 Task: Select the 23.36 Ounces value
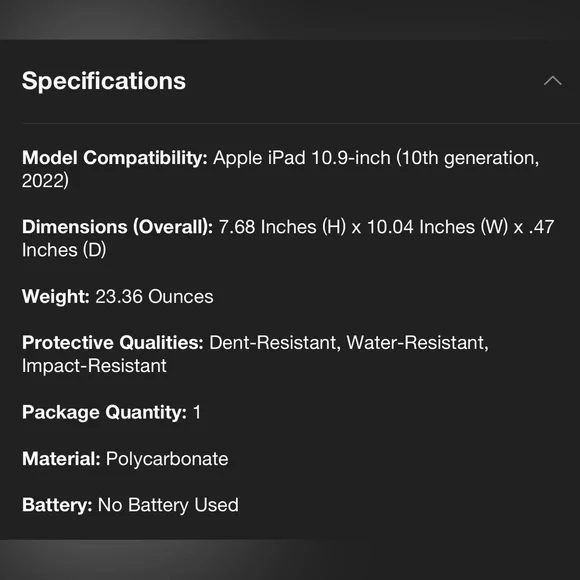(x=154, y=297)
